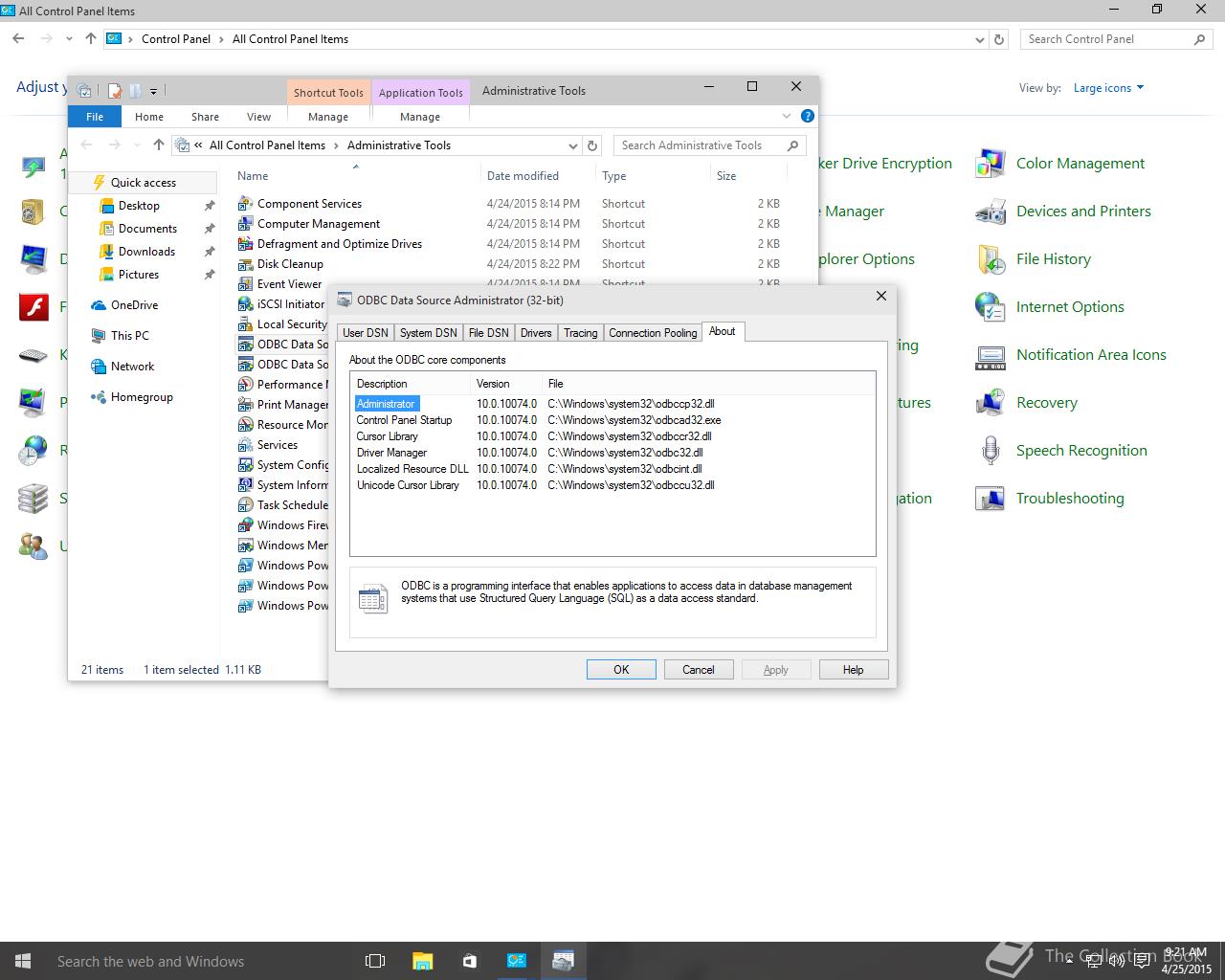1225x980 pixels.
Task: Open the Internet Options icon
Action: [x=990, y=307]
